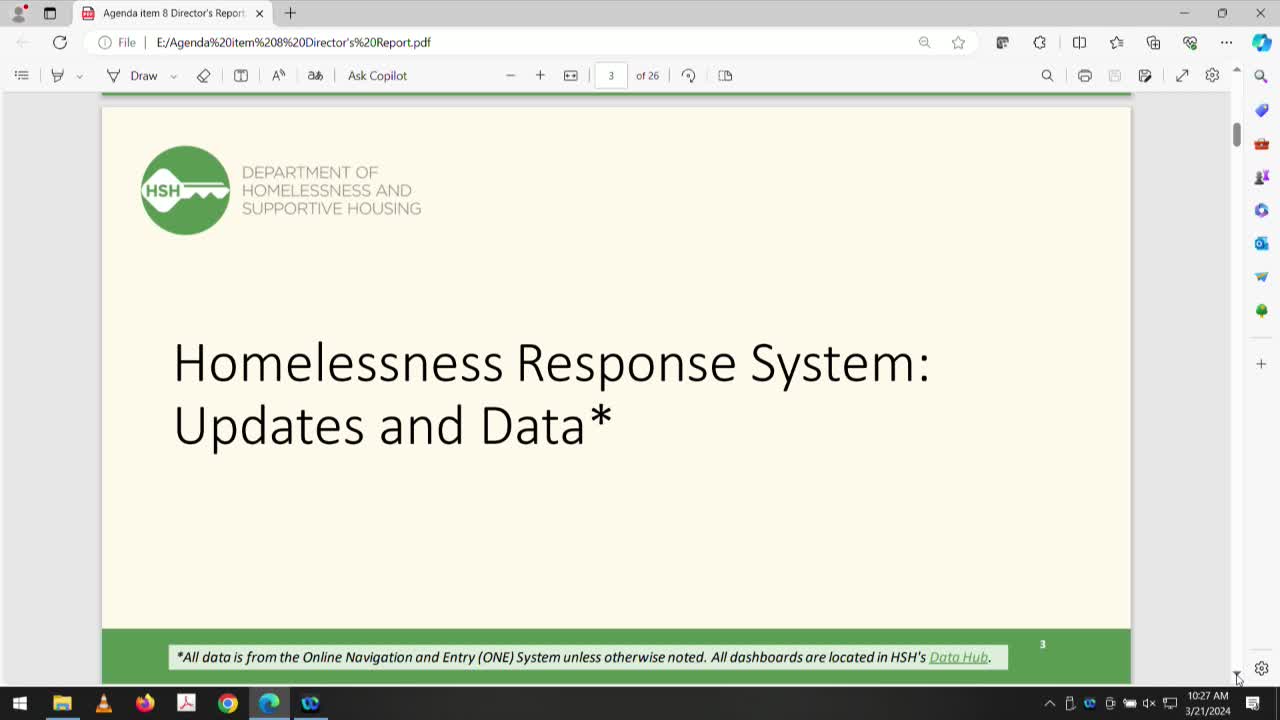Screen dimensions: 1280x720
Task: Select the Highlight tool in PDF toolbar
Action: coord(57,75)
